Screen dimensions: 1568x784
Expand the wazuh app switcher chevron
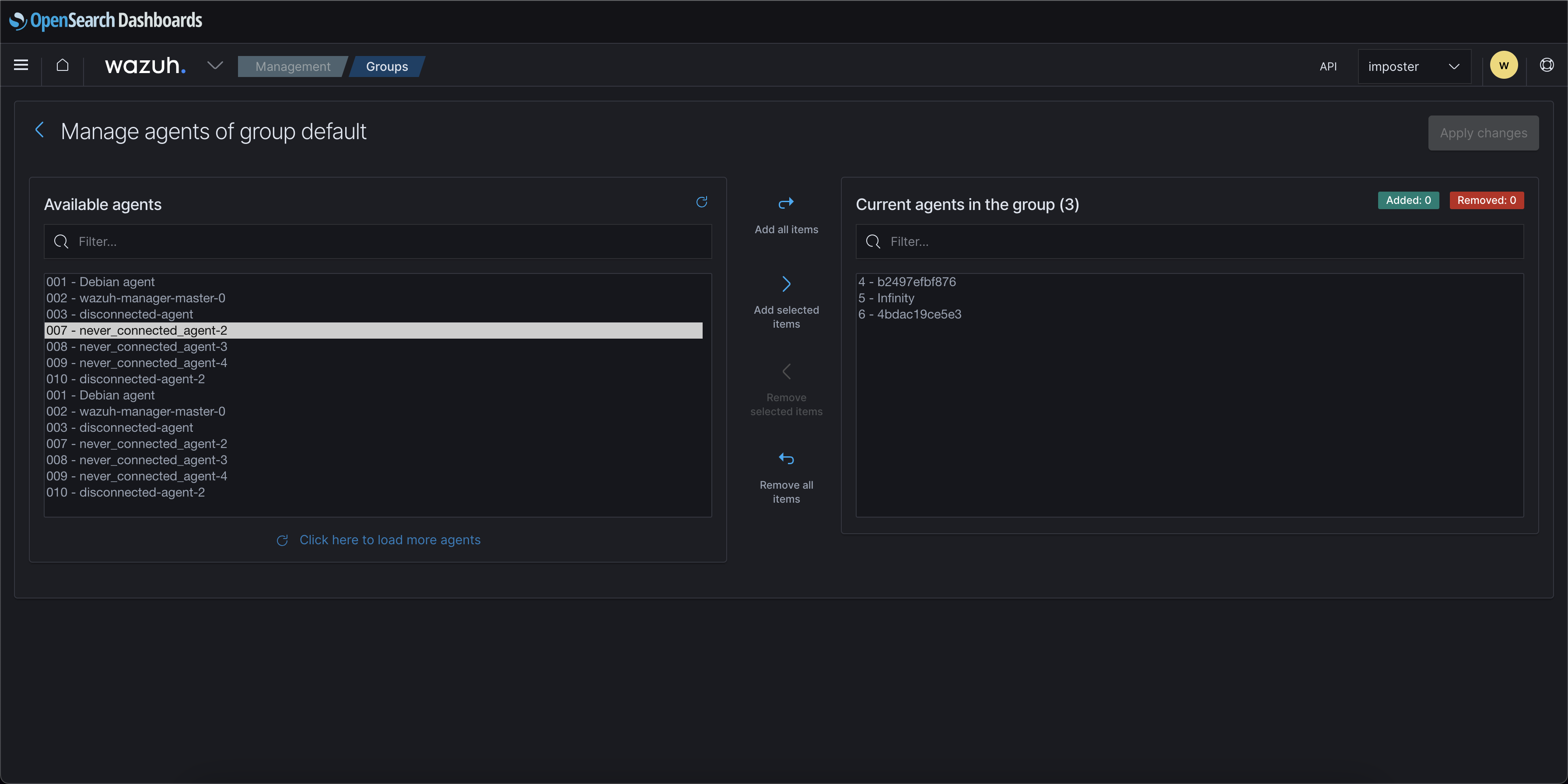214,65
